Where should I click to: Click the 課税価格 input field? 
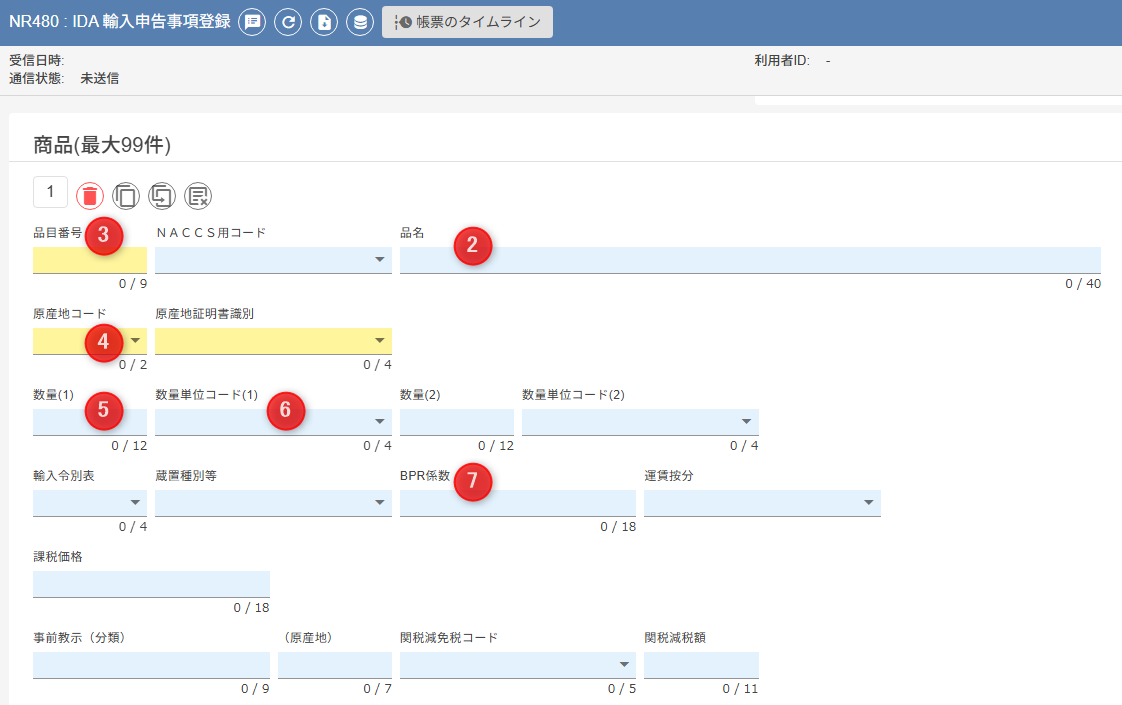[x=151, y=584]
